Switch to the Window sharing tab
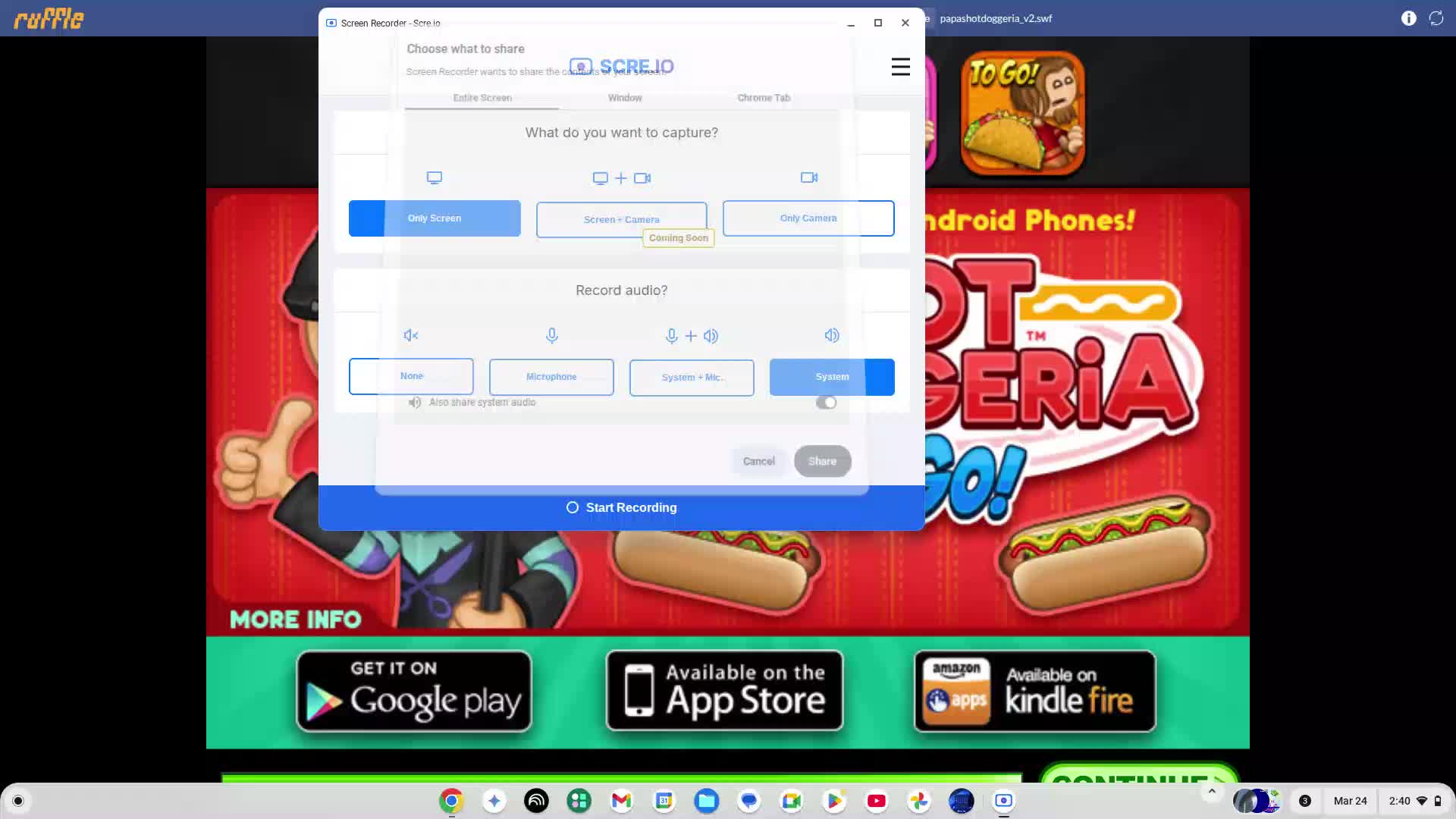The image size is (1456, 819). [x=624, y=98]
